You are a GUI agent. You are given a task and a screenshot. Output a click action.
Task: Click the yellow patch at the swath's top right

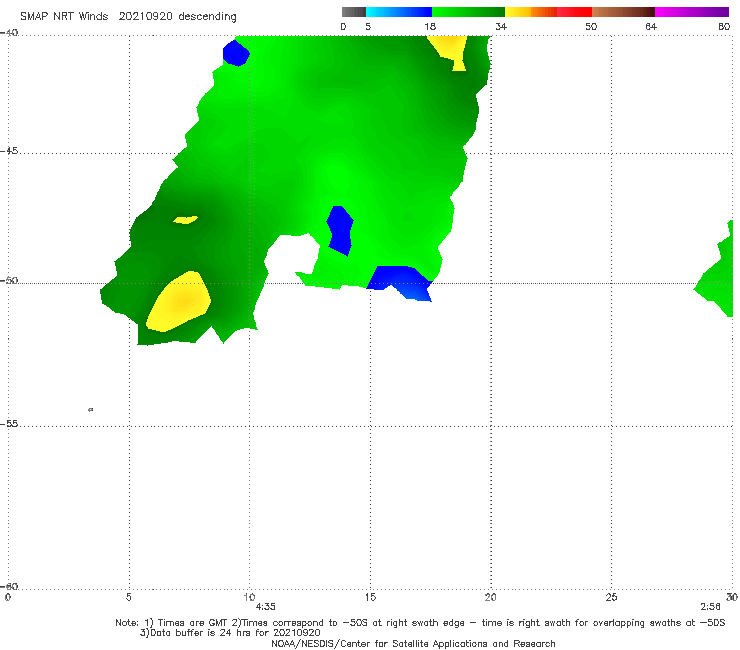point(449,51)
